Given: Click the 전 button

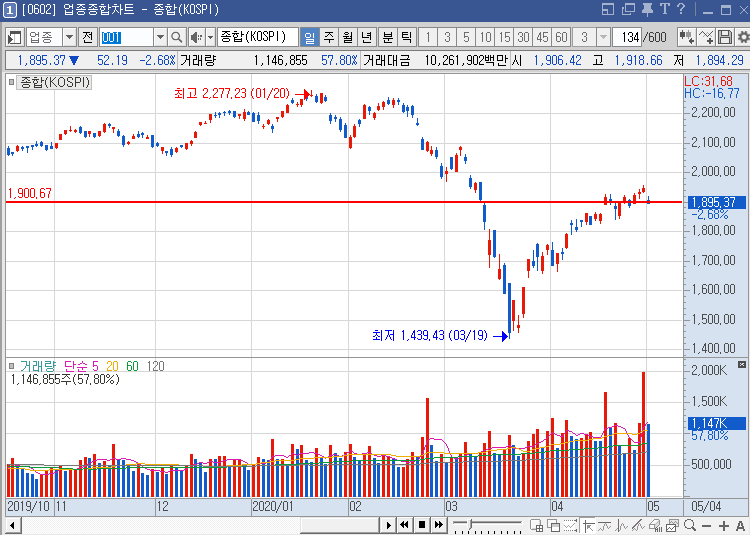Looking at the screenshot, I should coord(88,37).
